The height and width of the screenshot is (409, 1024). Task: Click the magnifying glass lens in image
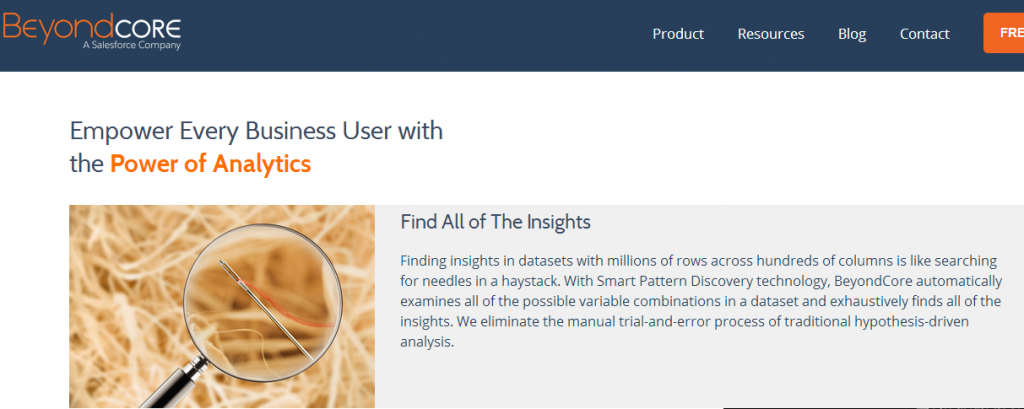(x=263, y=303)
